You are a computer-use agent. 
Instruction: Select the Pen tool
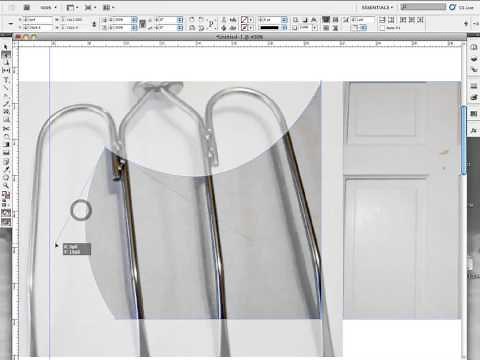pyautogui.click(x=6, y=96)
